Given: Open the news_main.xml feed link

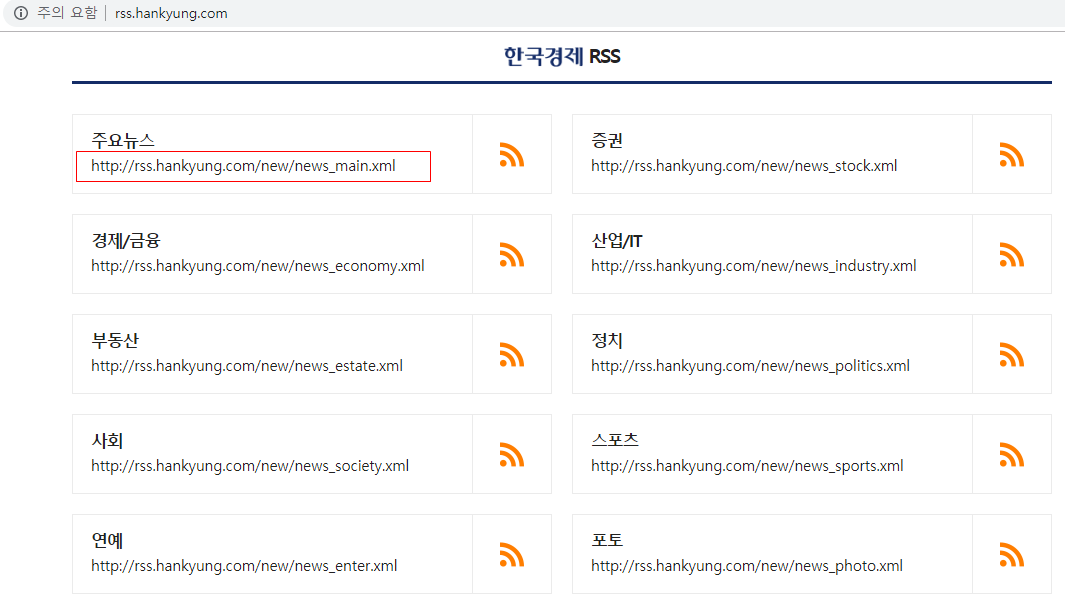Looking at the screenshot, I should (x=243, y=166).
